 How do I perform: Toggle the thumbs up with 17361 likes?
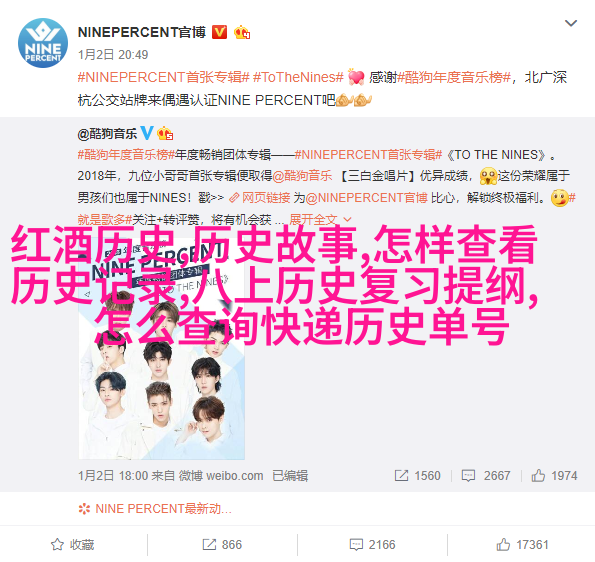[x=523, y=545]
